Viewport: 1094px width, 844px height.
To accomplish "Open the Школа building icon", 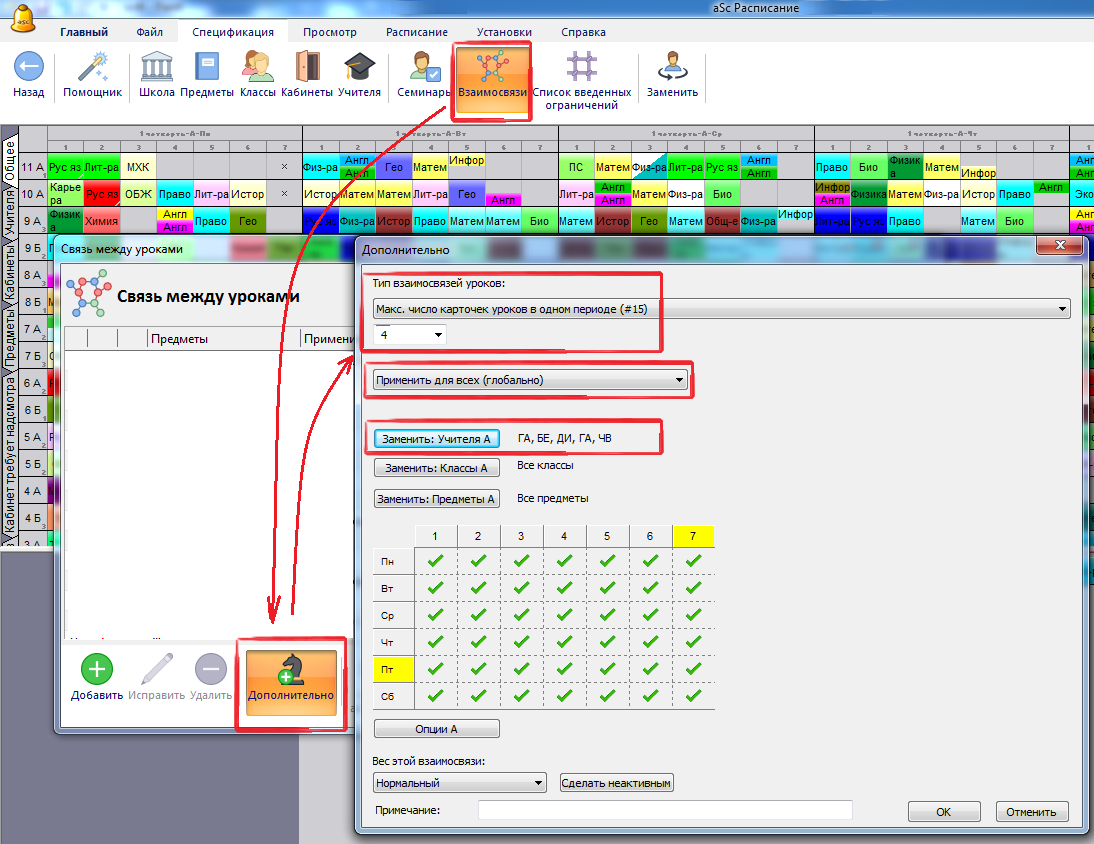I will tap(157, 68).
